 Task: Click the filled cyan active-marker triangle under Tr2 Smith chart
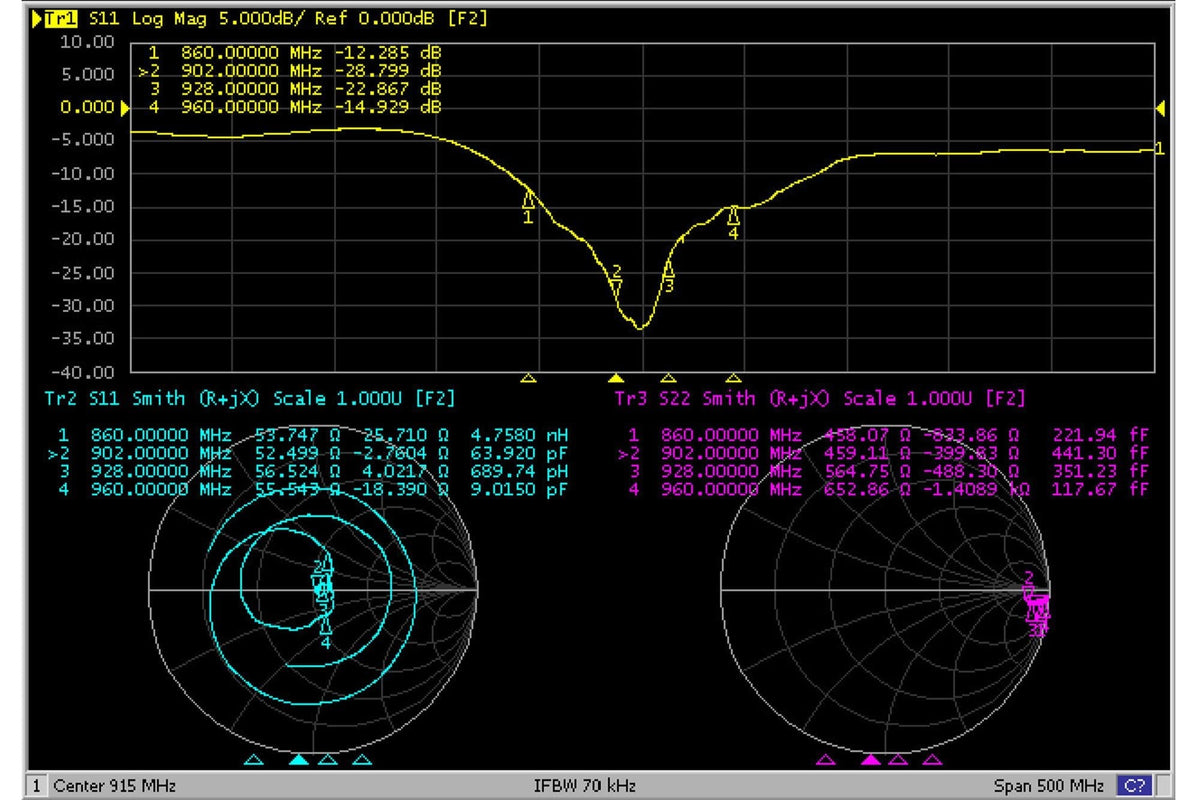click(x=298, y=760)
